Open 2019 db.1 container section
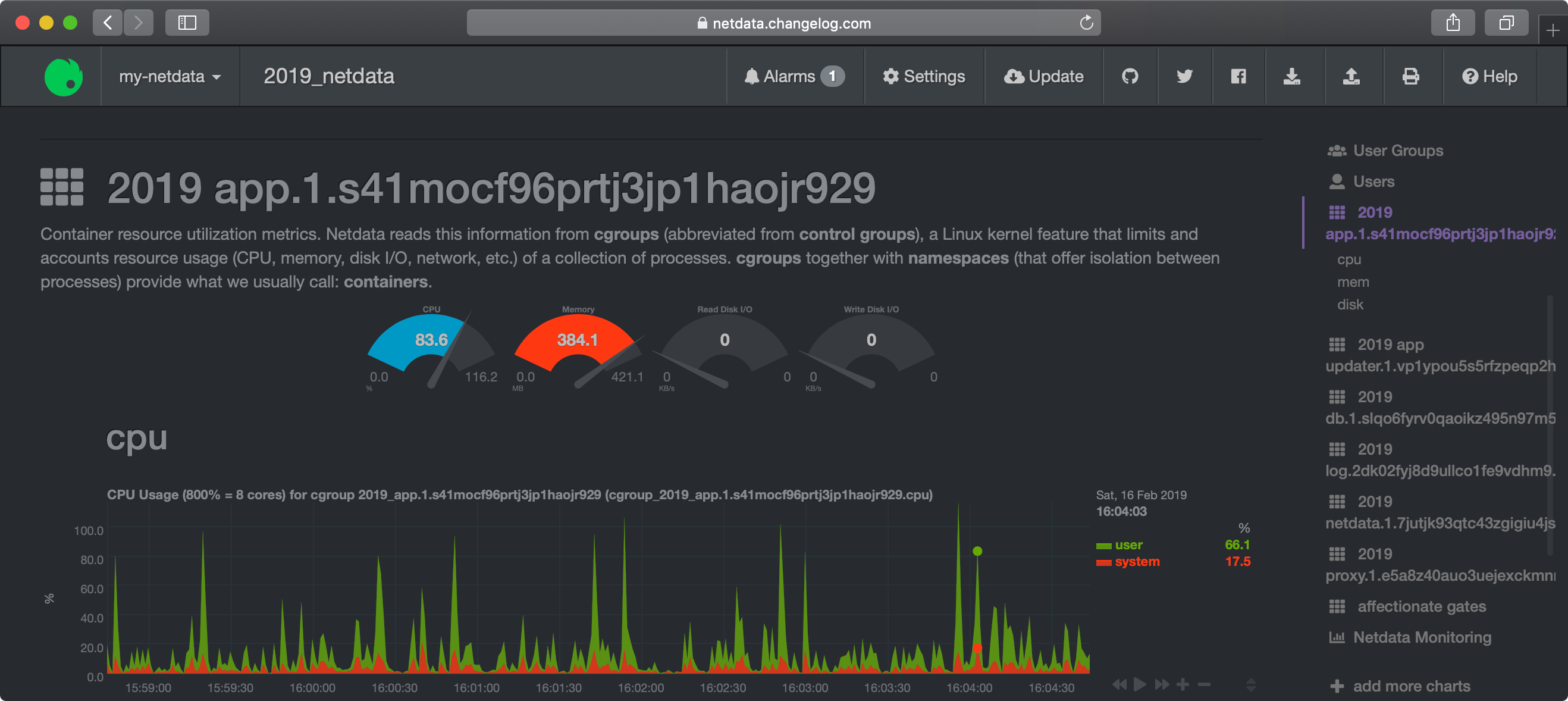This screenshot has width=1568, height=701. pyautogui.click(x=1441, y=408)
